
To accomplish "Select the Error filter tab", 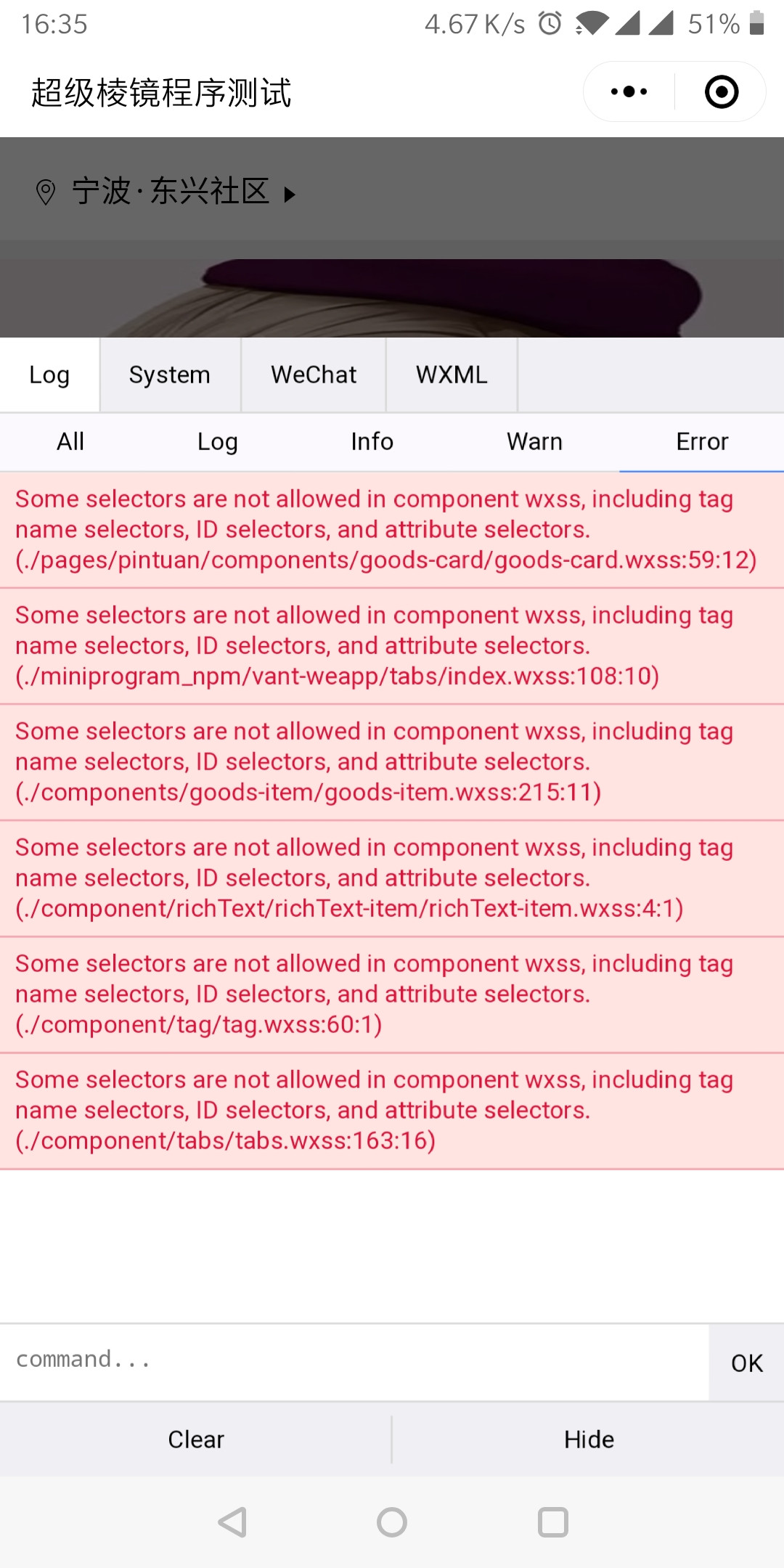I will 702,441.
